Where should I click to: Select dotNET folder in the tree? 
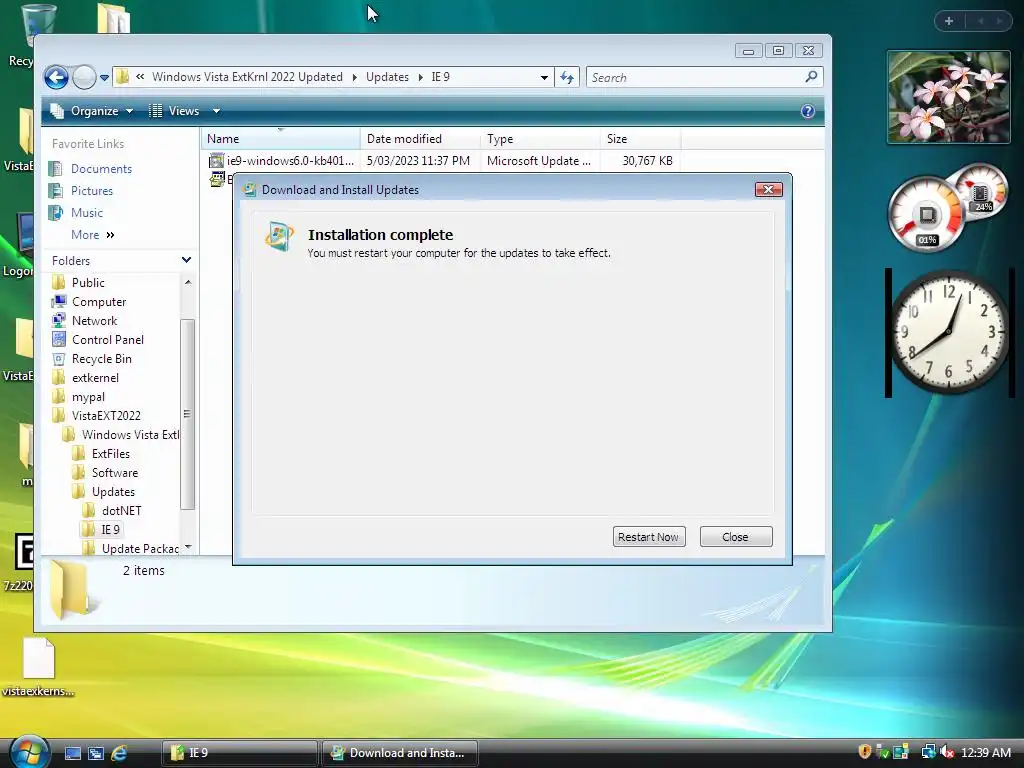(121, 511)
